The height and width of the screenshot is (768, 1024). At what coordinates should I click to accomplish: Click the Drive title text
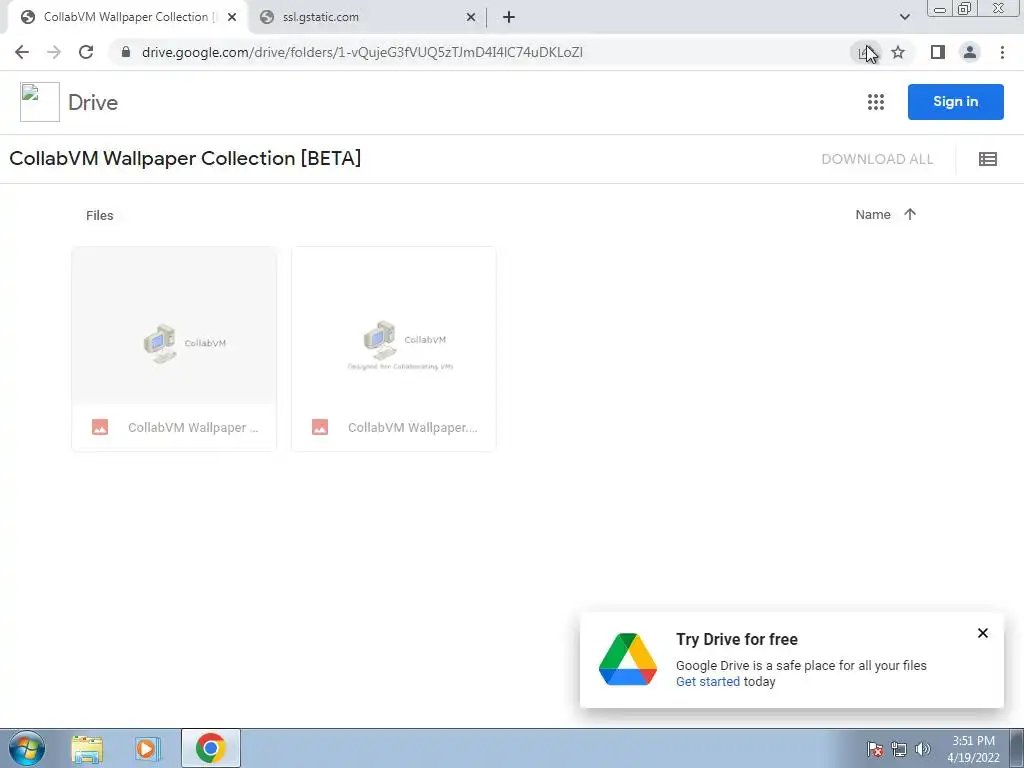[93, 103]
